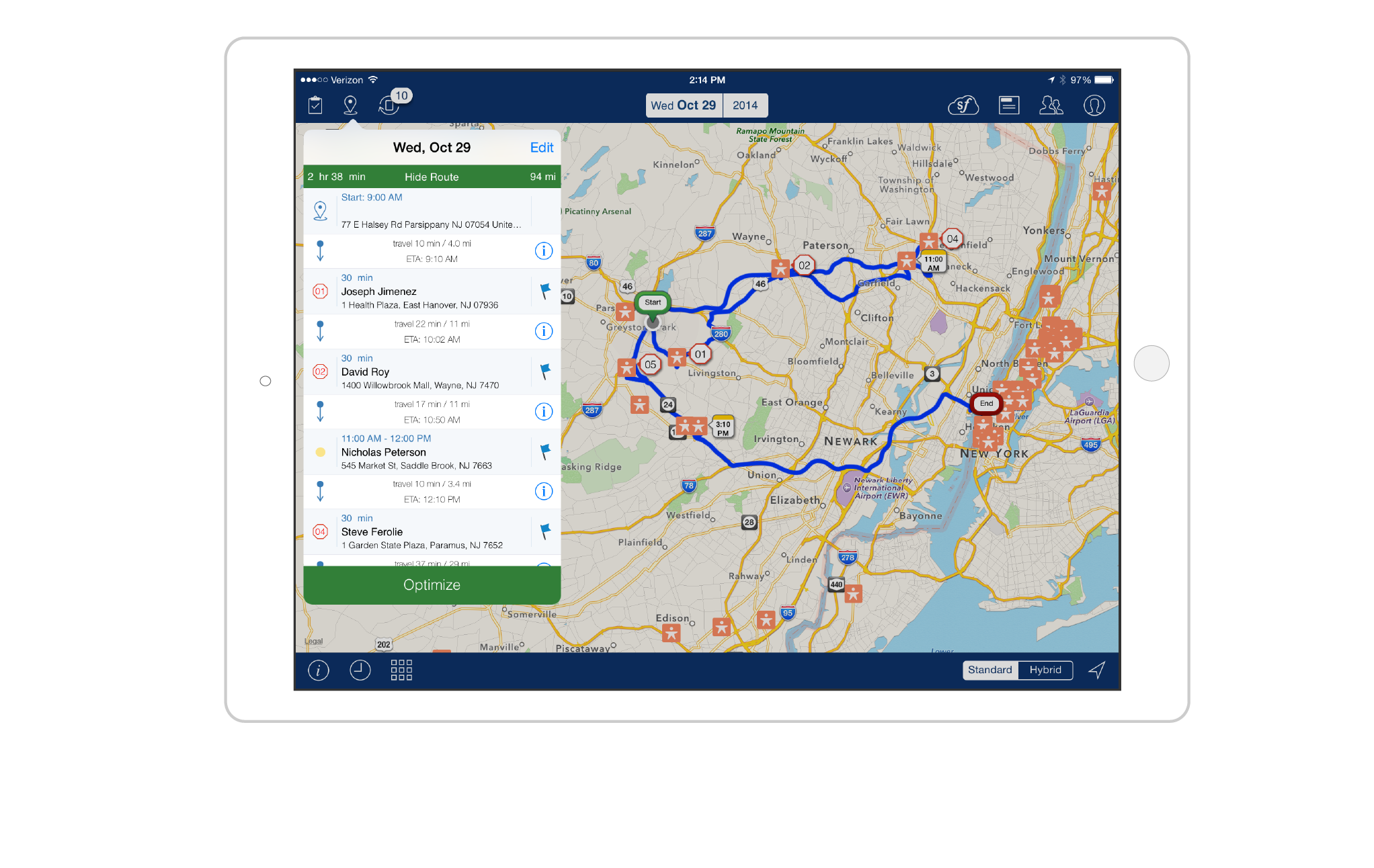
Task: Click info circle icon bottom left
Action: [318, 670]
